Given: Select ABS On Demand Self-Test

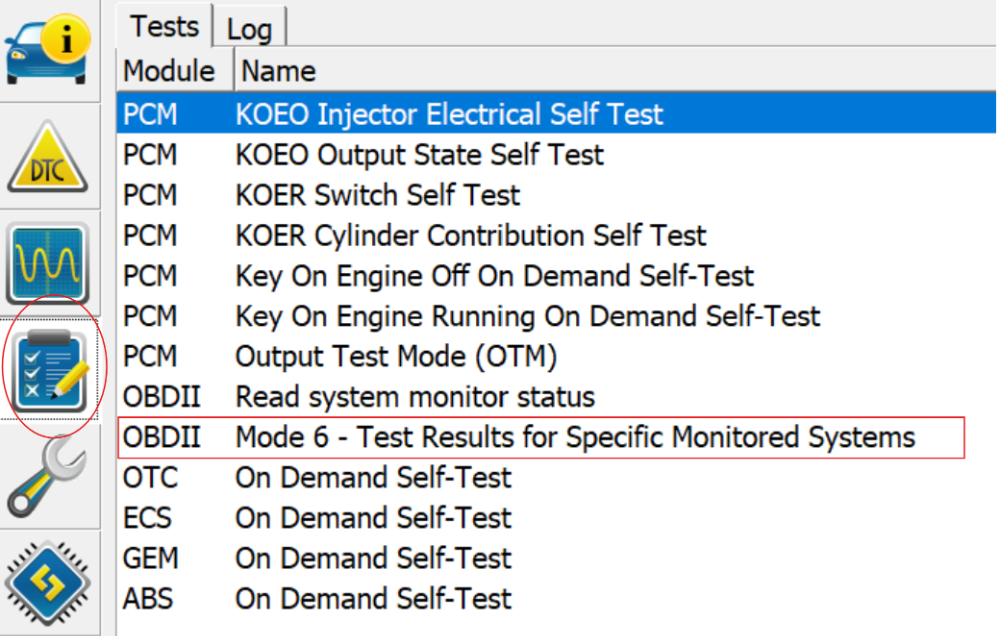Looking at the screenshot, I should point(556,598).
